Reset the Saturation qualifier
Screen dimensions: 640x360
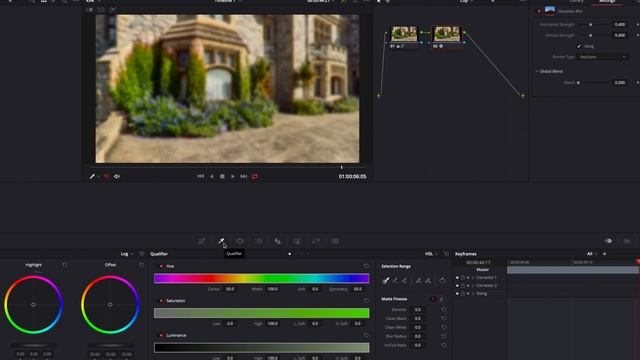point(366,300)
